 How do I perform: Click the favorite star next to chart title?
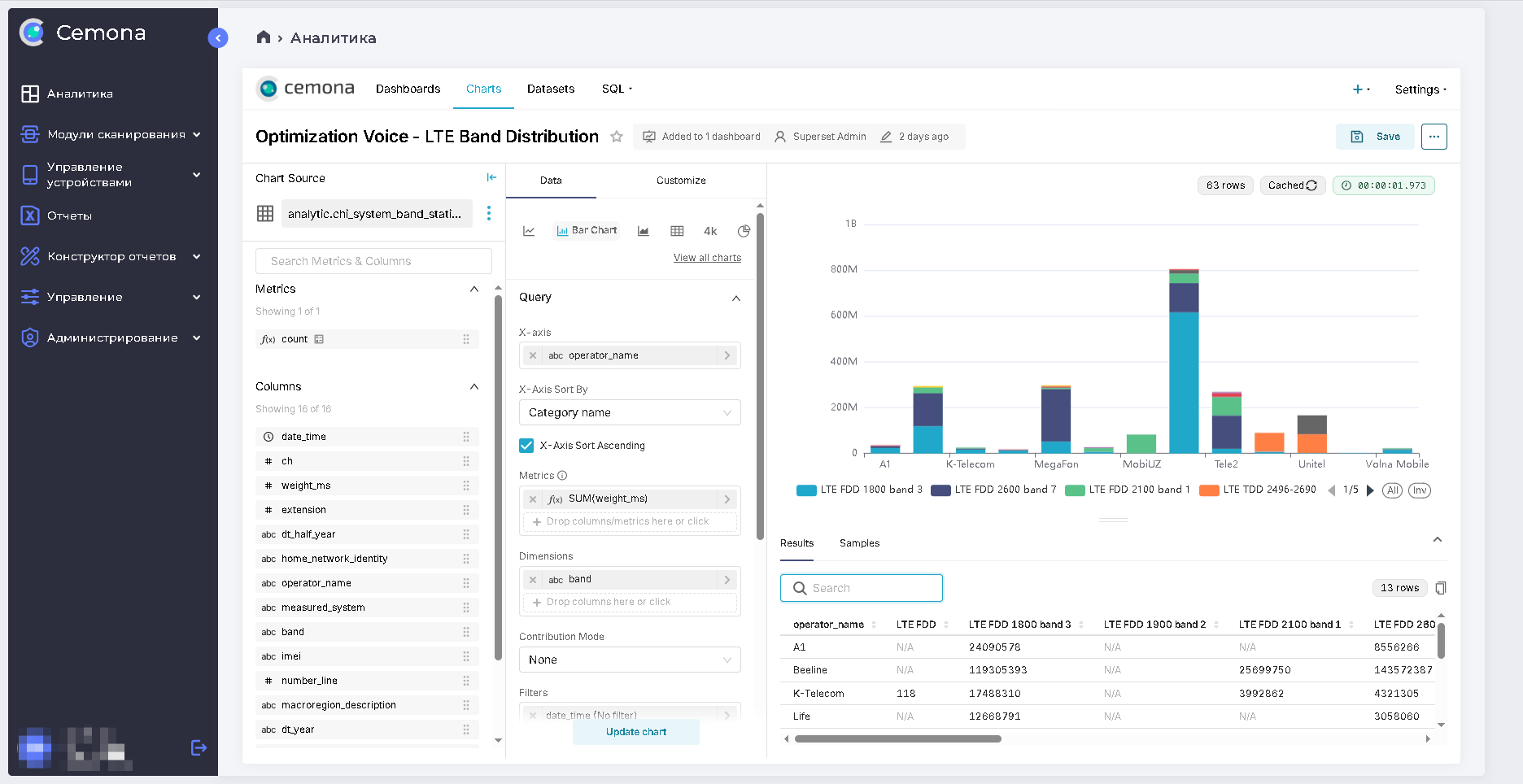(617, 137)
